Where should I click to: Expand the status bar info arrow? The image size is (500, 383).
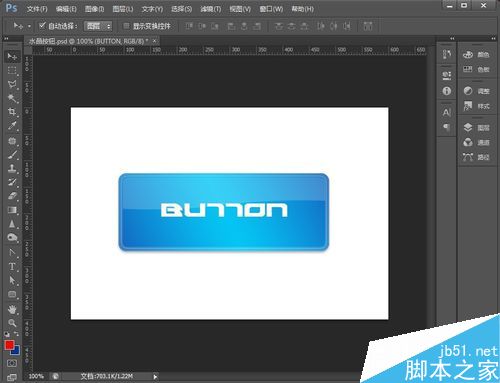point(155,377)
